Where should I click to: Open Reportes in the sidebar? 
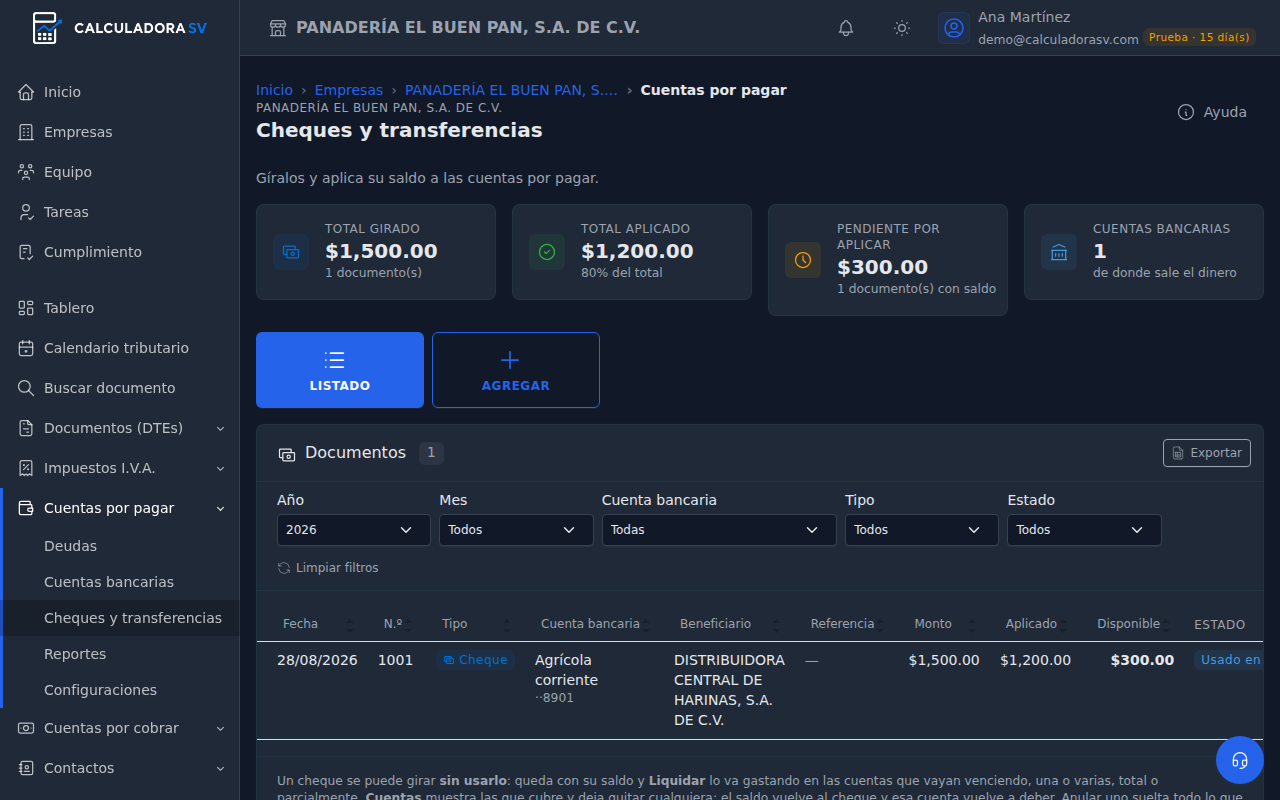[x=120, y=654]
